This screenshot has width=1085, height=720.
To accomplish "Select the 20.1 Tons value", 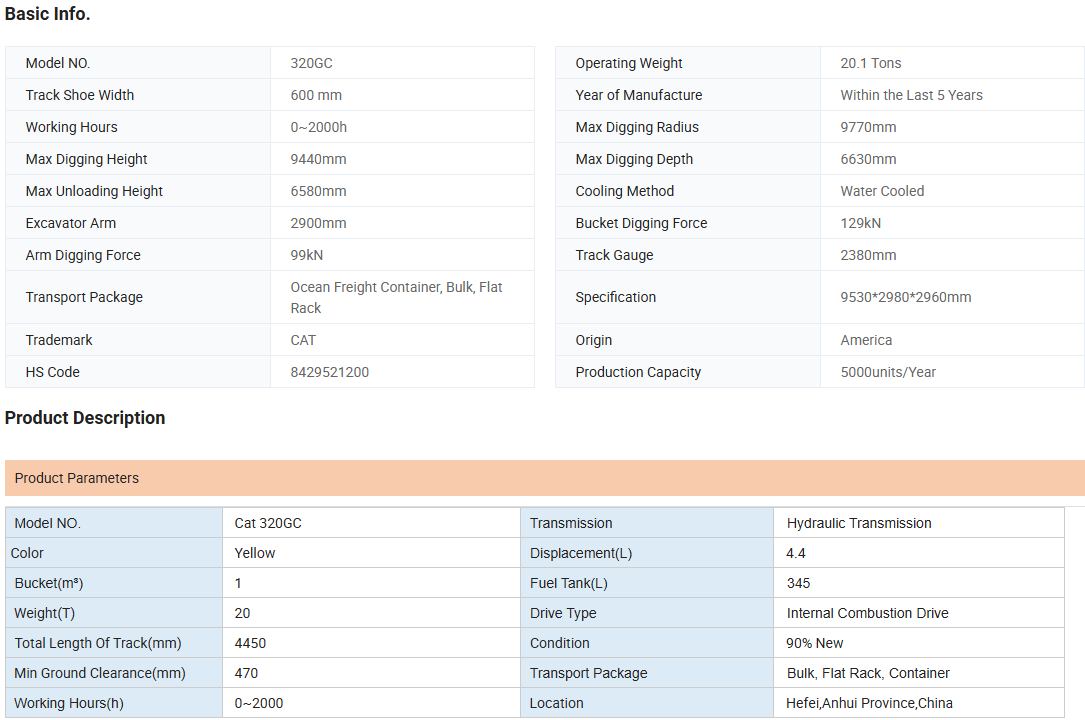I will (x=870, y=63).
